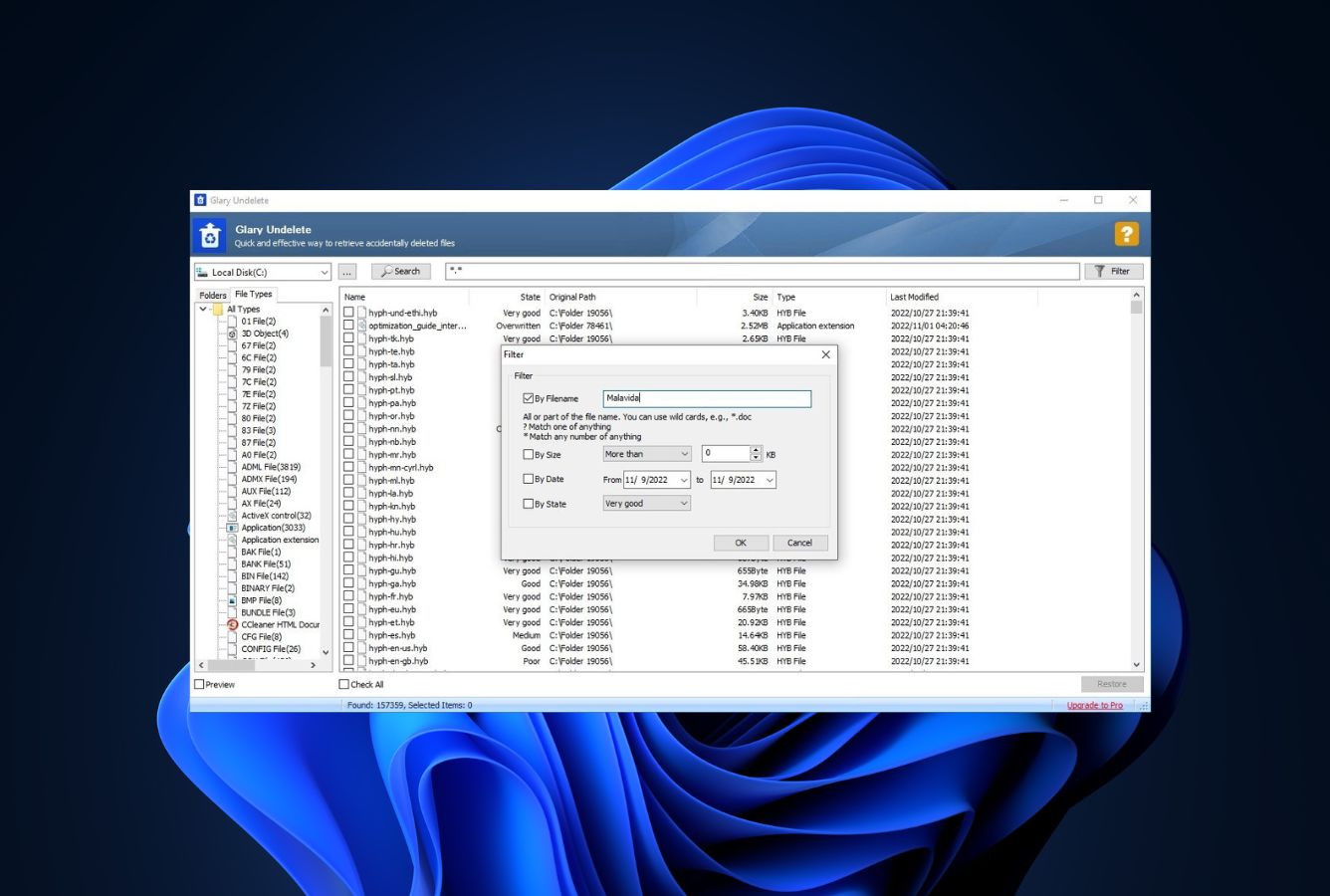This screenshot has height=896, width=1330.
Task: Collapse the All Types tree node
Action: click(x=204, y=310)
